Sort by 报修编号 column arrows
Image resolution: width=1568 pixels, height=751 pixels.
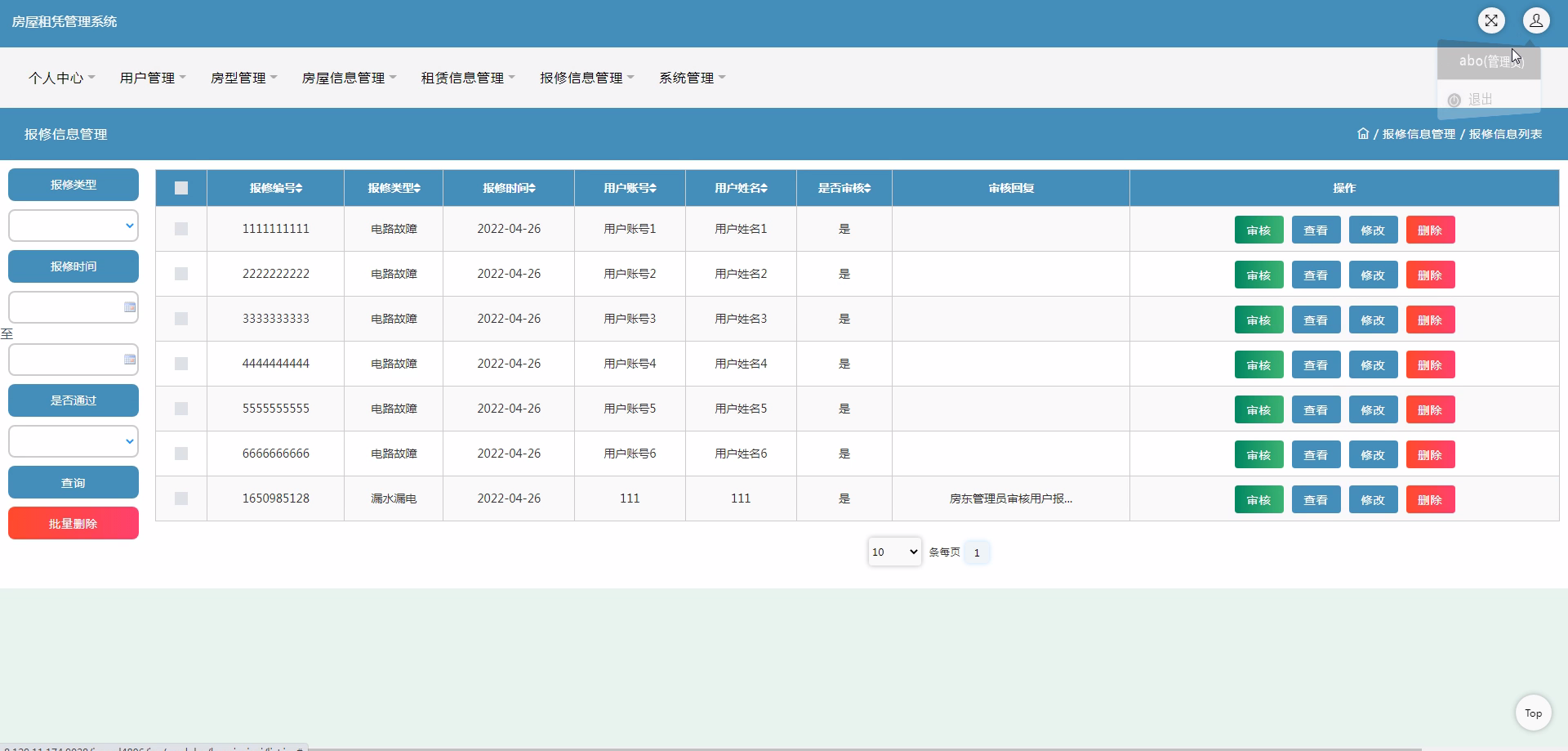coord(299,188)
